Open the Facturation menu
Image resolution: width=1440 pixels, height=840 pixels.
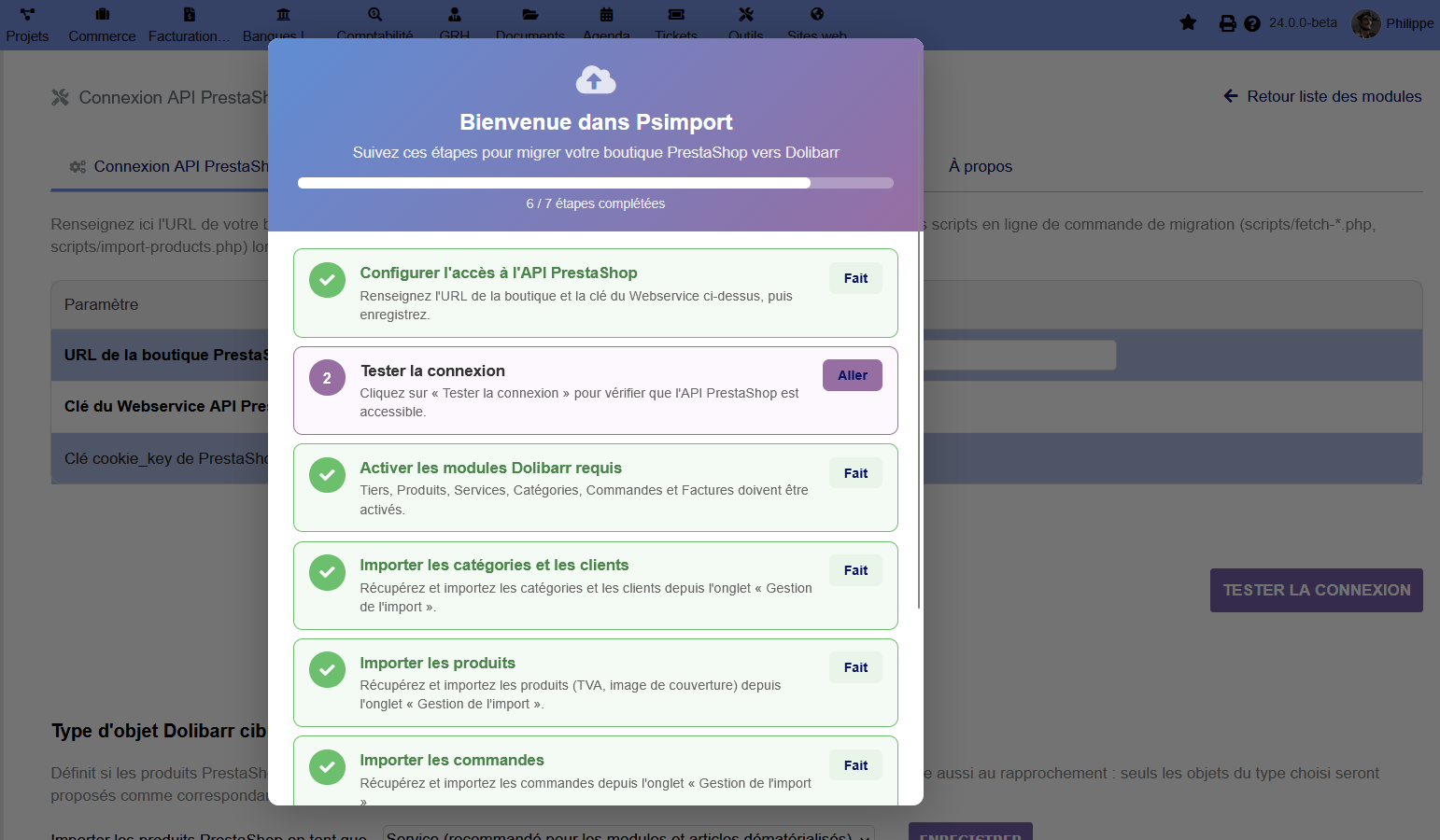pyautogui.click(x=189, y=23)
